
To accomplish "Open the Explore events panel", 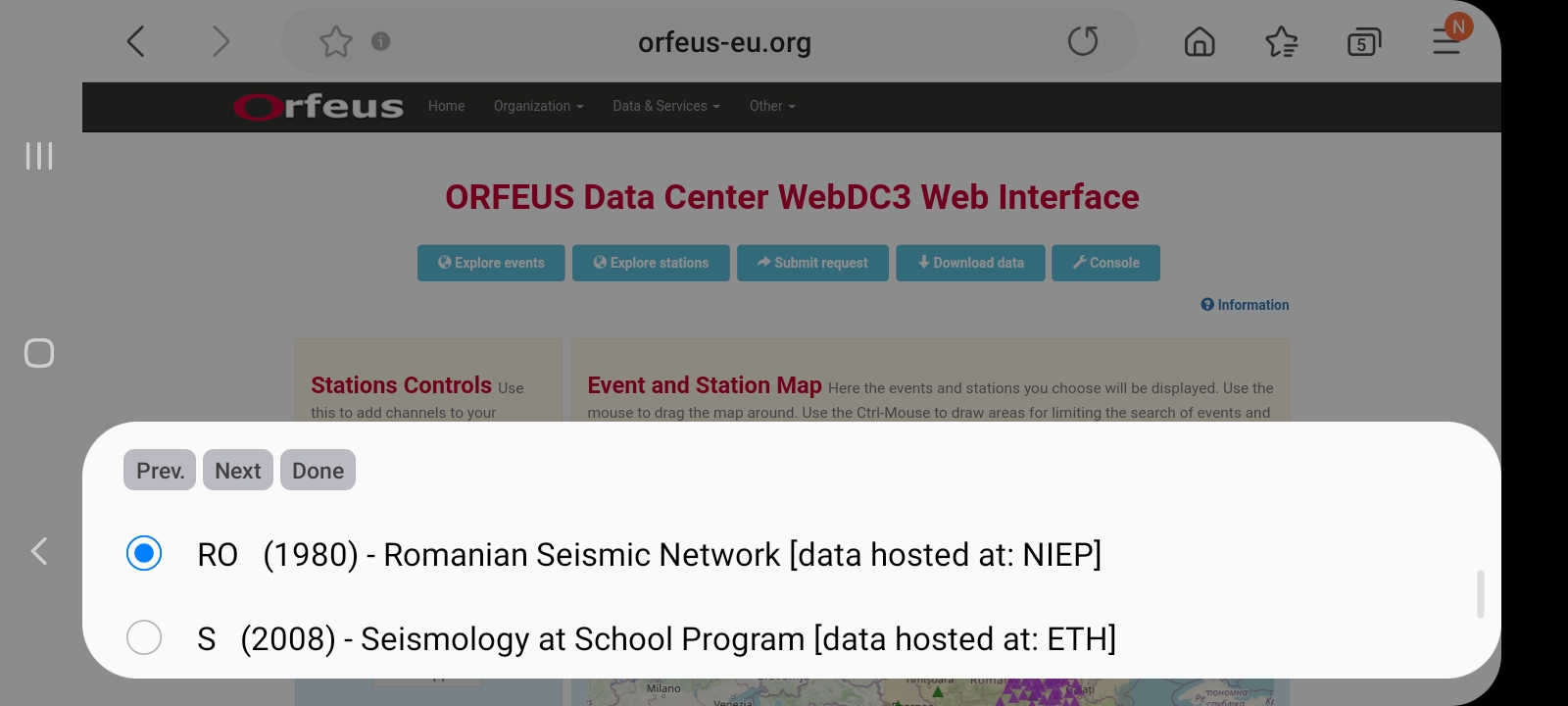I will tap(490, 263).
